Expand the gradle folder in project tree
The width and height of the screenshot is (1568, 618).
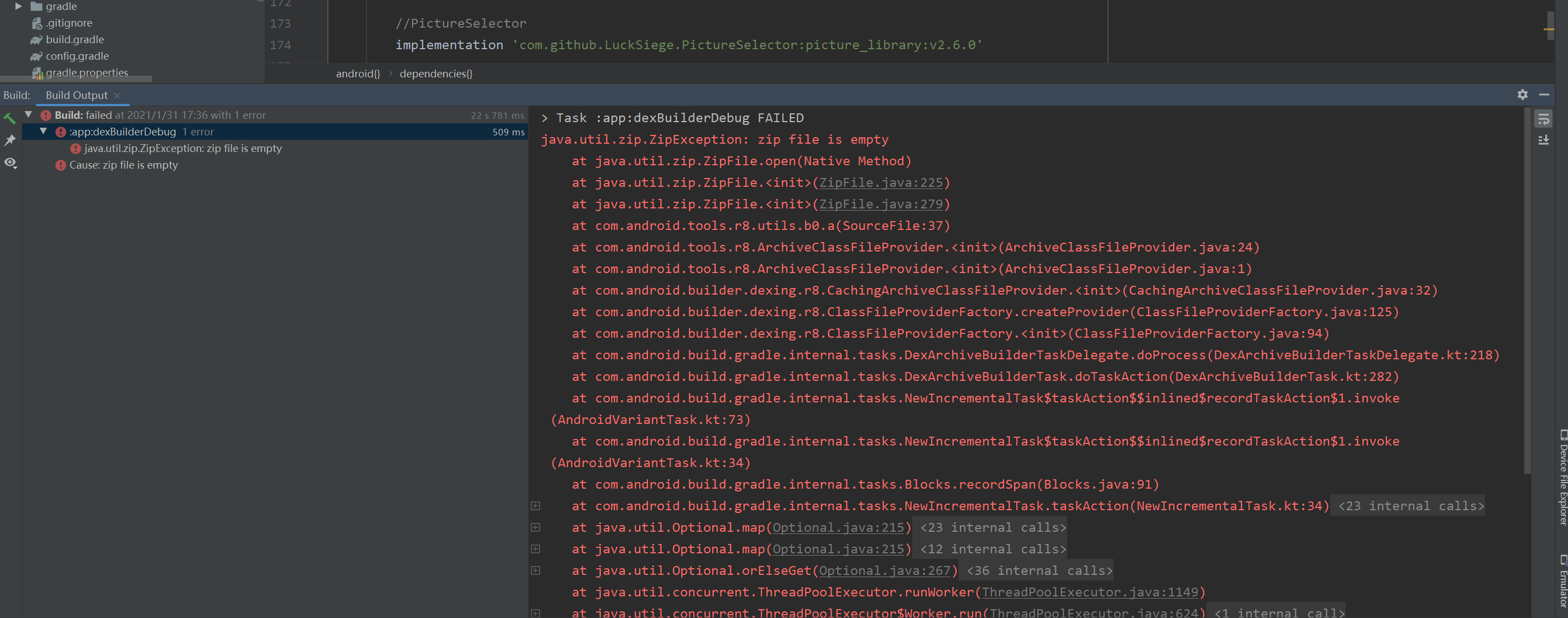[x=18, y=6]
